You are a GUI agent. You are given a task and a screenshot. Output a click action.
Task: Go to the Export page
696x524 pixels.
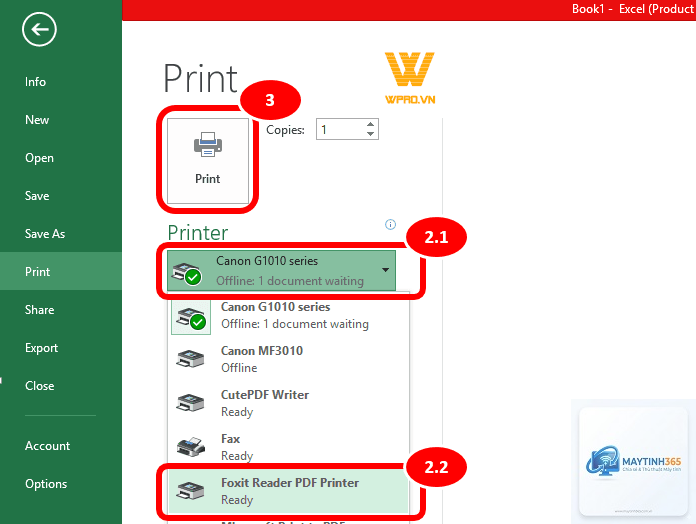tap(41, 348)
